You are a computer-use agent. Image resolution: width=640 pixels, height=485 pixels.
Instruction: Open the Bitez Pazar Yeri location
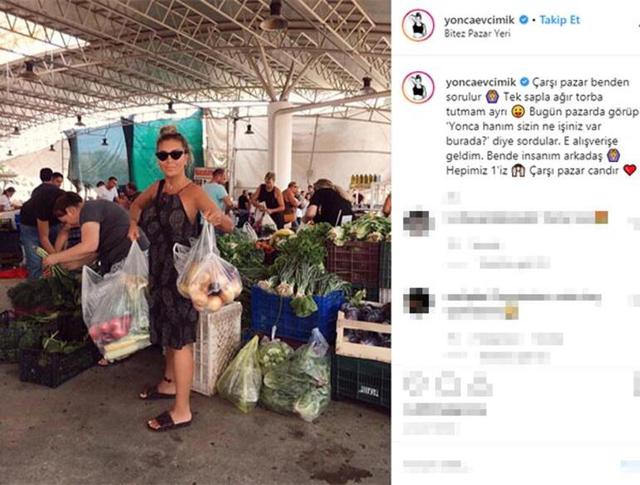pos(477,33)
